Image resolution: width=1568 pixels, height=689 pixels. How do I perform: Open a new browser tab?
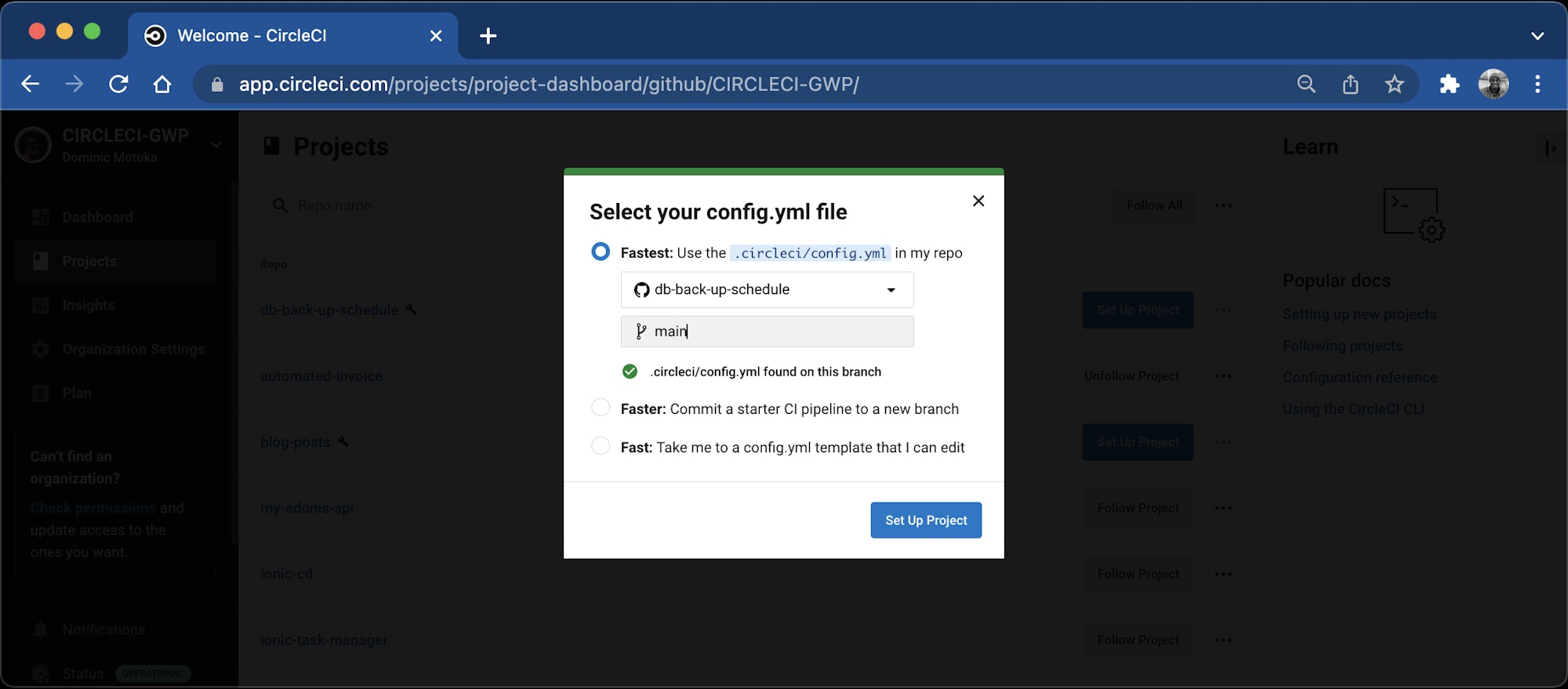488,36
